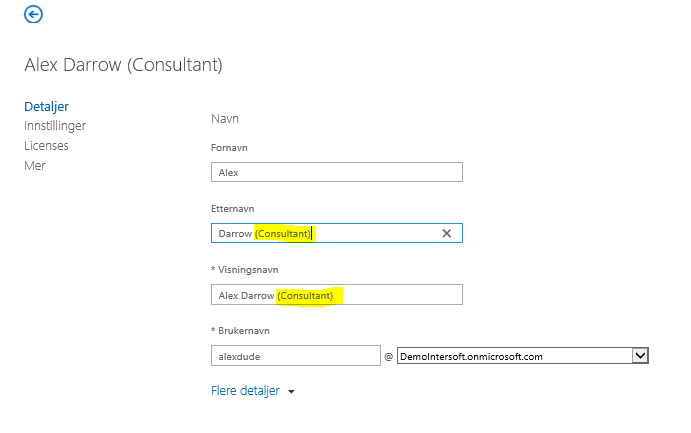Open the DemoIntersoft.onmicrosoft.com domain combo box
Viewport: 691px width, 433px height.
click(523, 356)
